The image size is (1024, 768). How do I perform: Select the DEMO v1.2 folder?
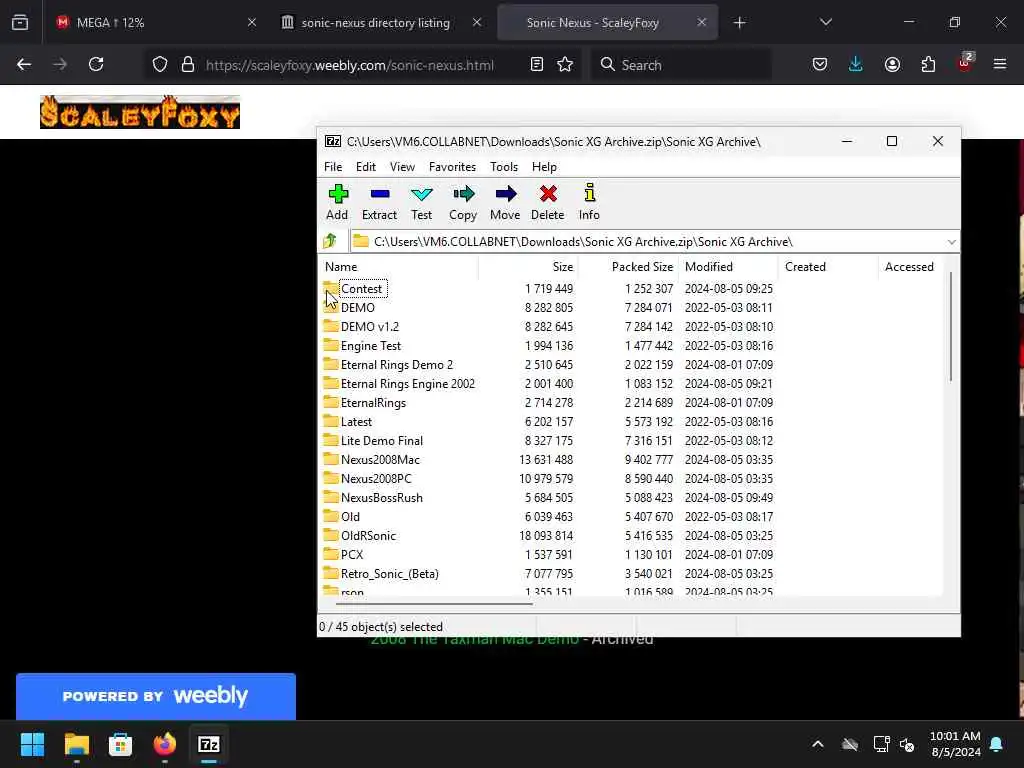point(361,327)
